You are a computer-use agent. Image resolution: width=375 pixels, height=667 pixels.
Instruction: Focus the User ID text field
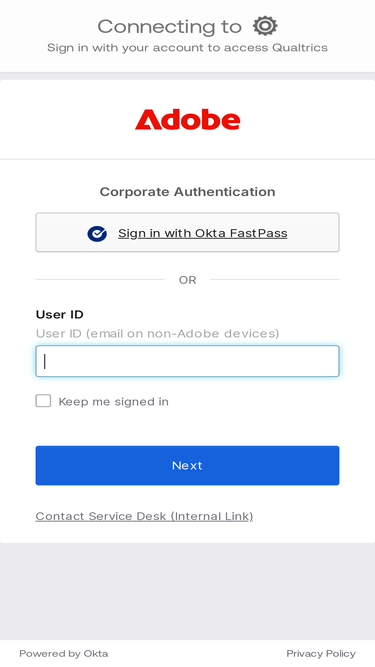tap(188, 361)
